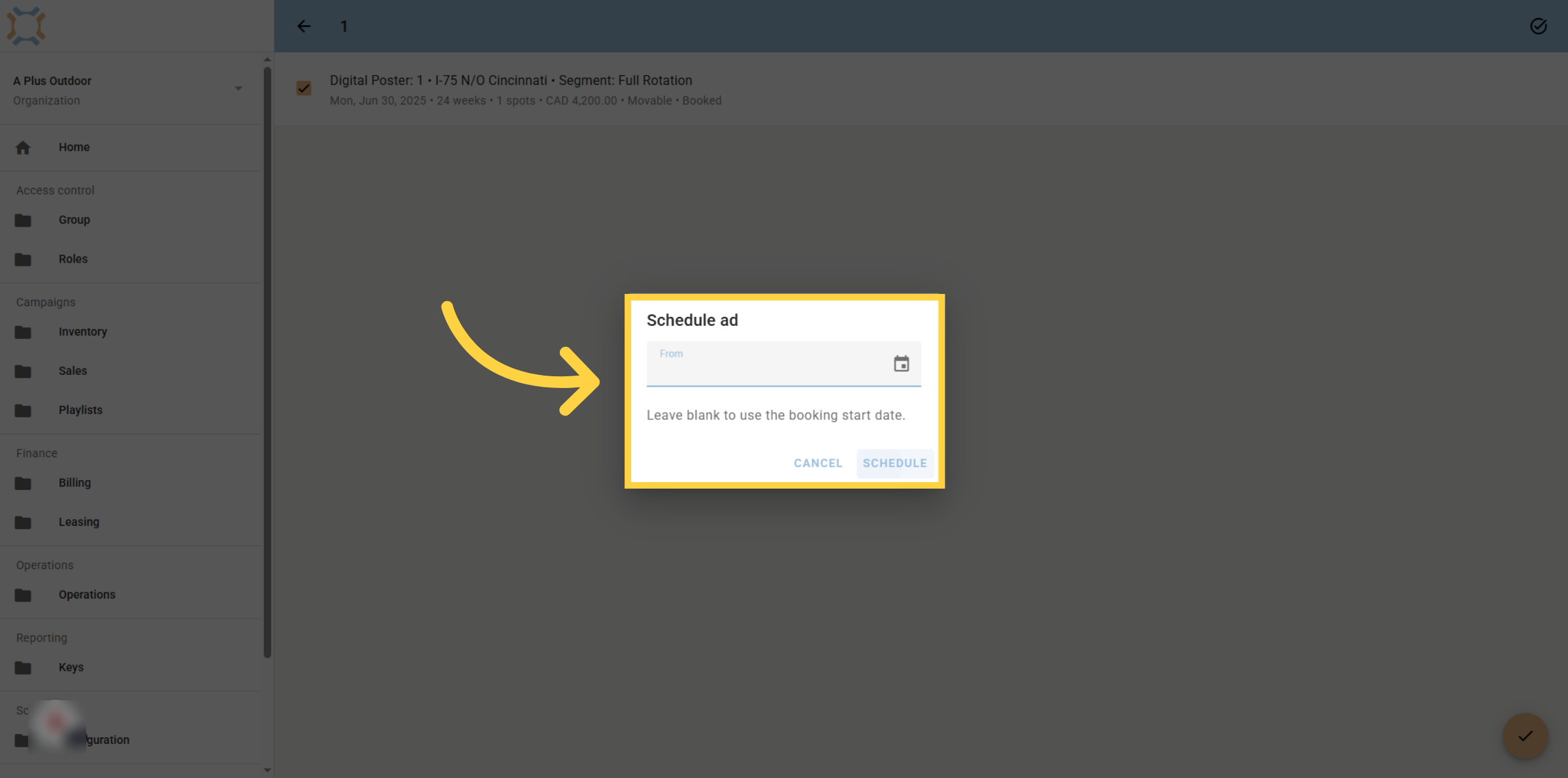Open the Home menu item
Screen dimensions: 1568x778
131,148
